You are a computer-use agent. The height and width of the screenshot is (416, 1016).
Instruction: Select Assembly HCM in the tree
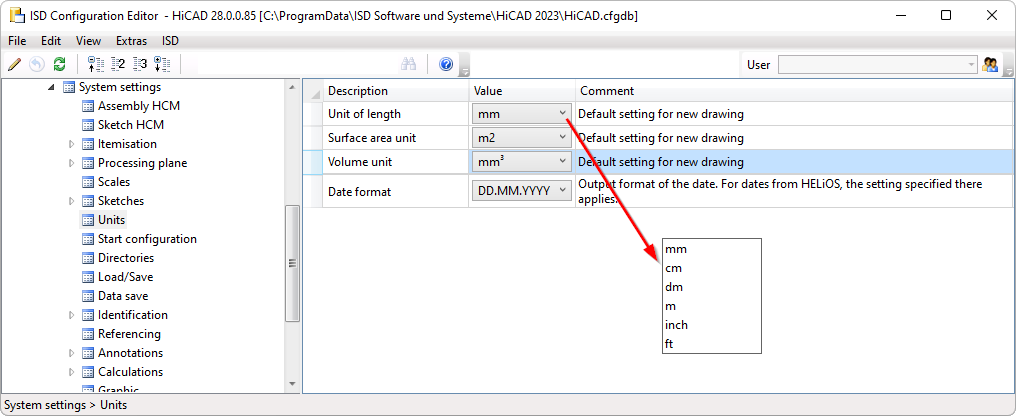(139, 106)
